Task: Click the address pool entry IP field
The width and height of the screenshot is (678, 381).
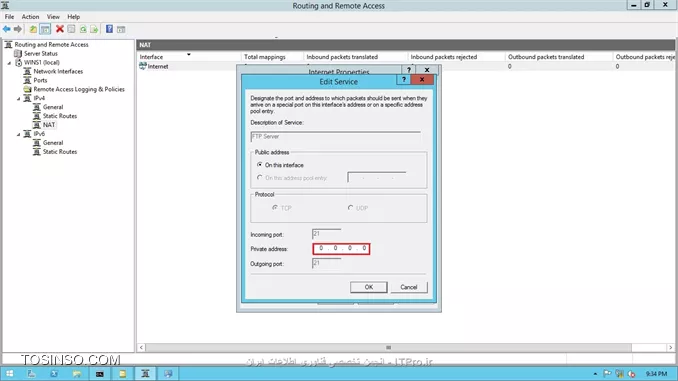Action: (377, 177)
